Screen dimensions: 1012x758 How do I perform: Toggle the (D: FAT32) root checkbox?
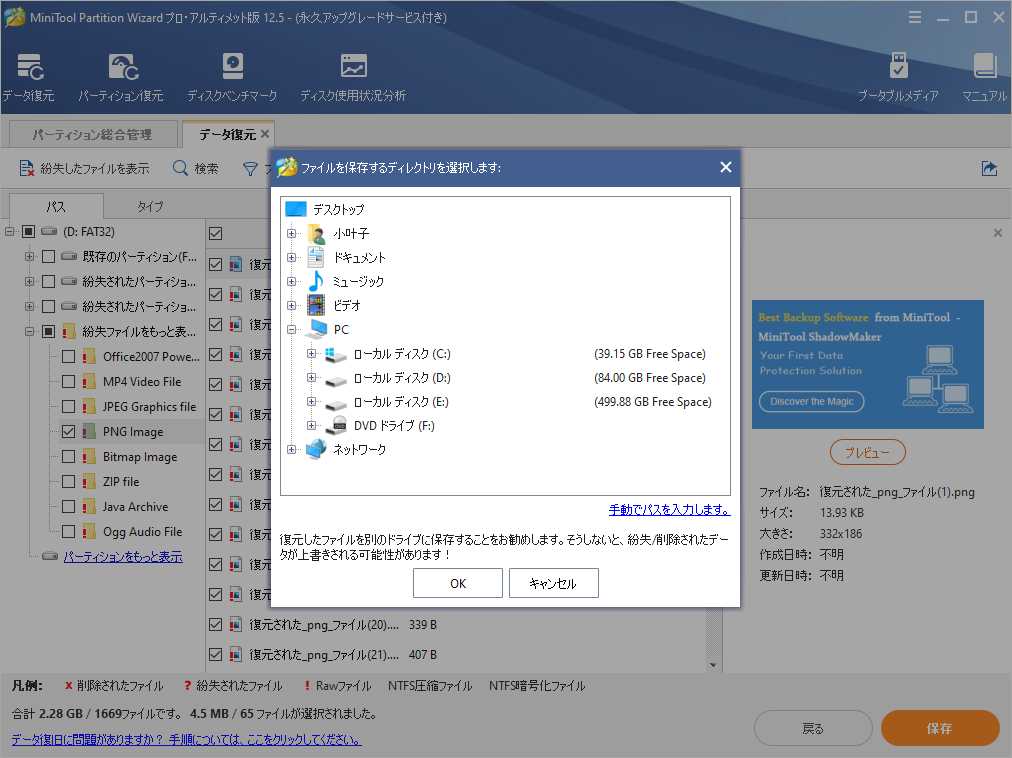[x=28, y=231]
